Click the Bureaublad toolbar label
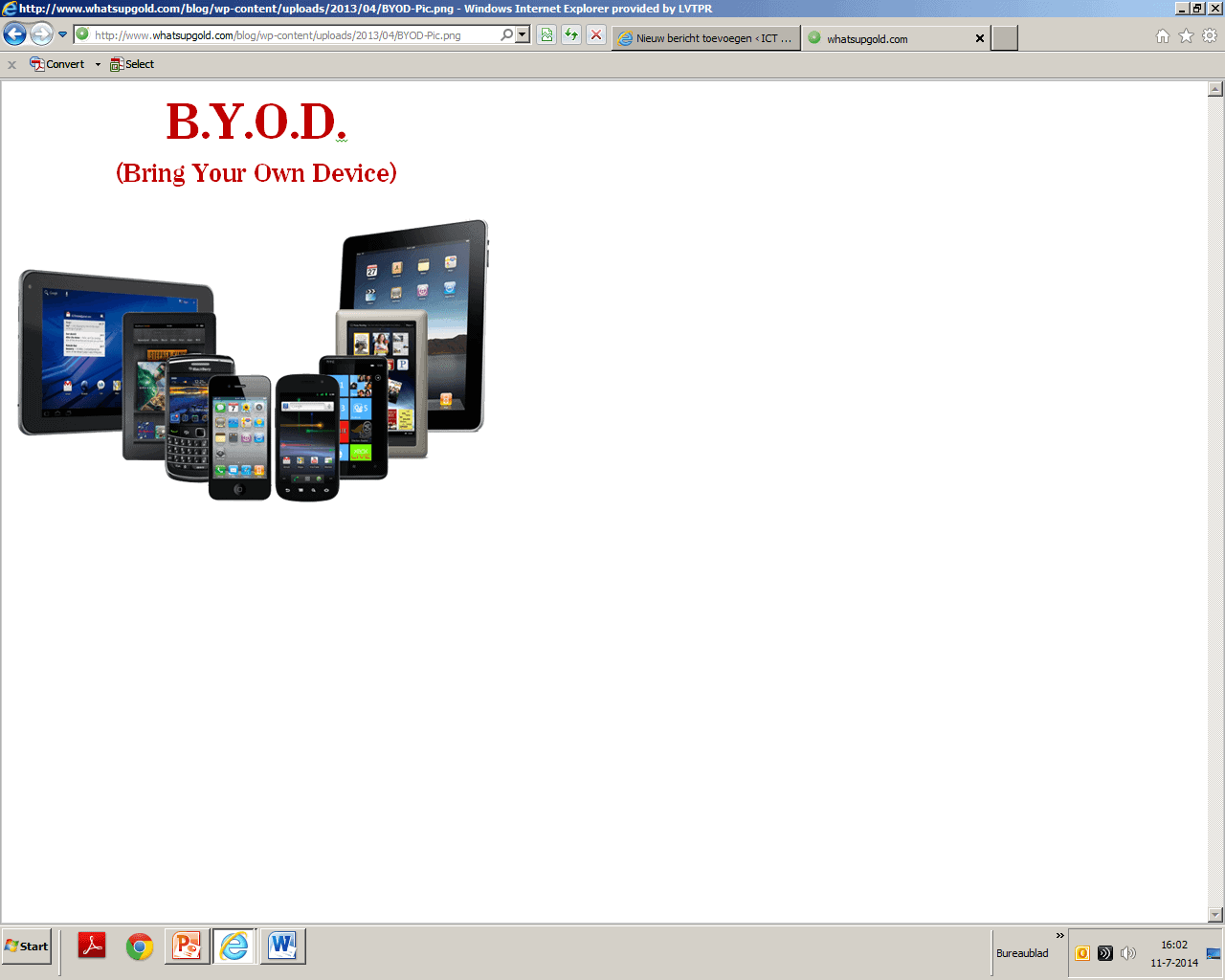The height and width of the screenshot is (980, 1225). coord(1022,953)
